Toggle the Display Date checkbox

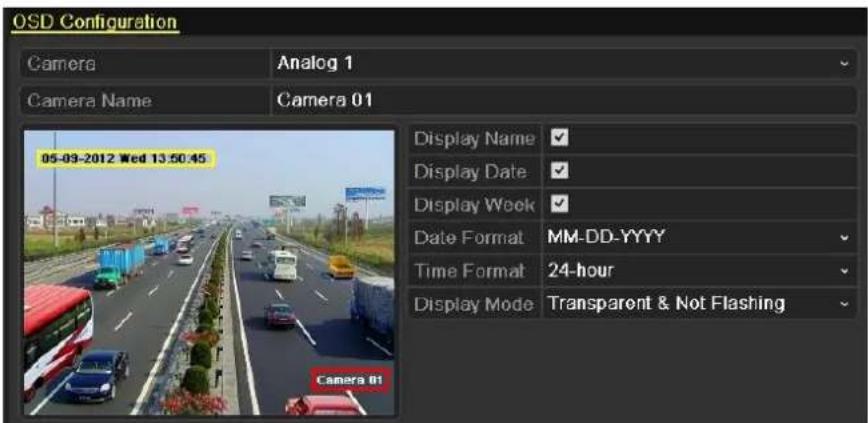(x=560, y=171)
